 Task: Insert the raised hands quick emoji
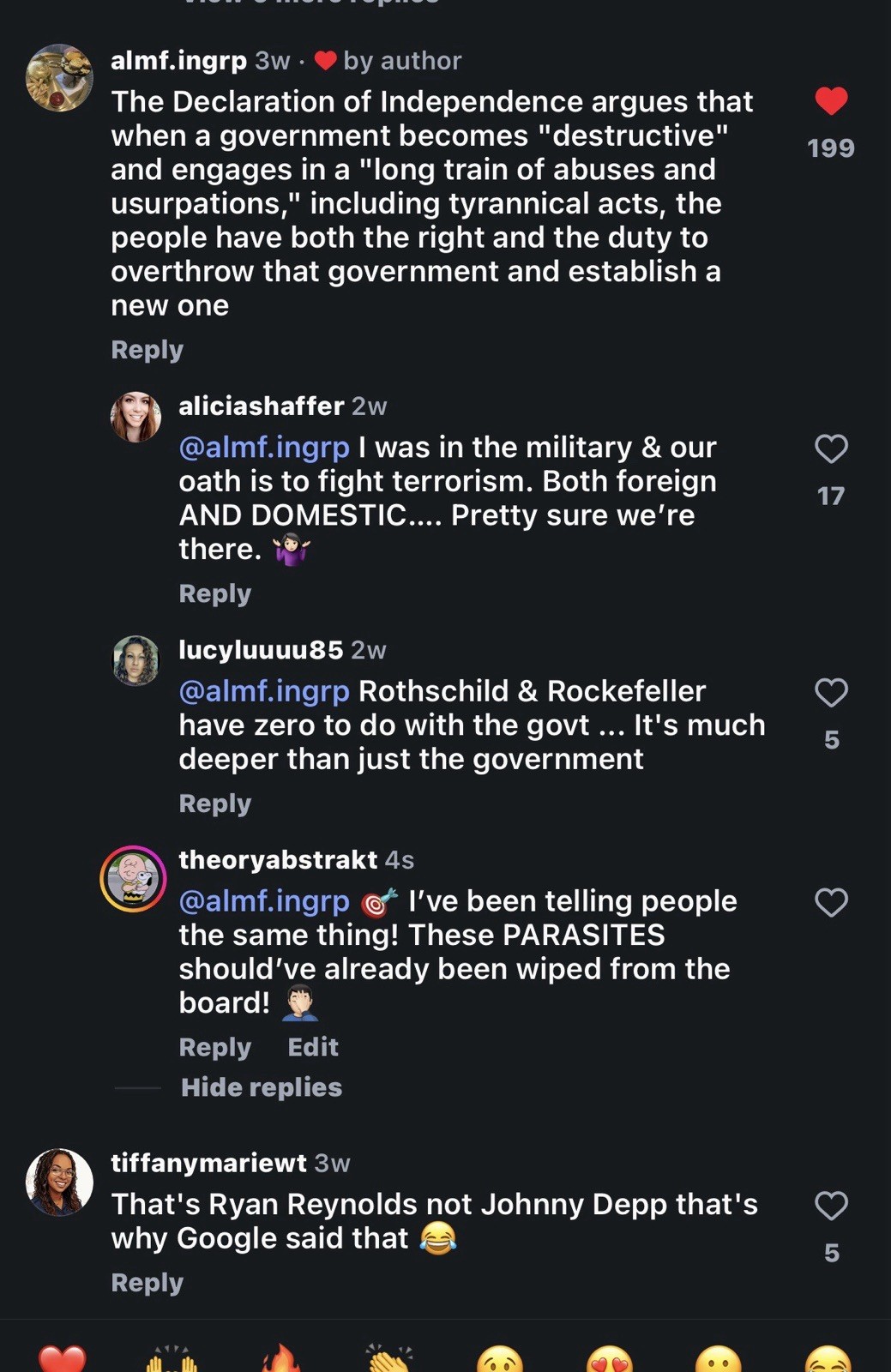pyautogui.click(x=172, y=1359)
